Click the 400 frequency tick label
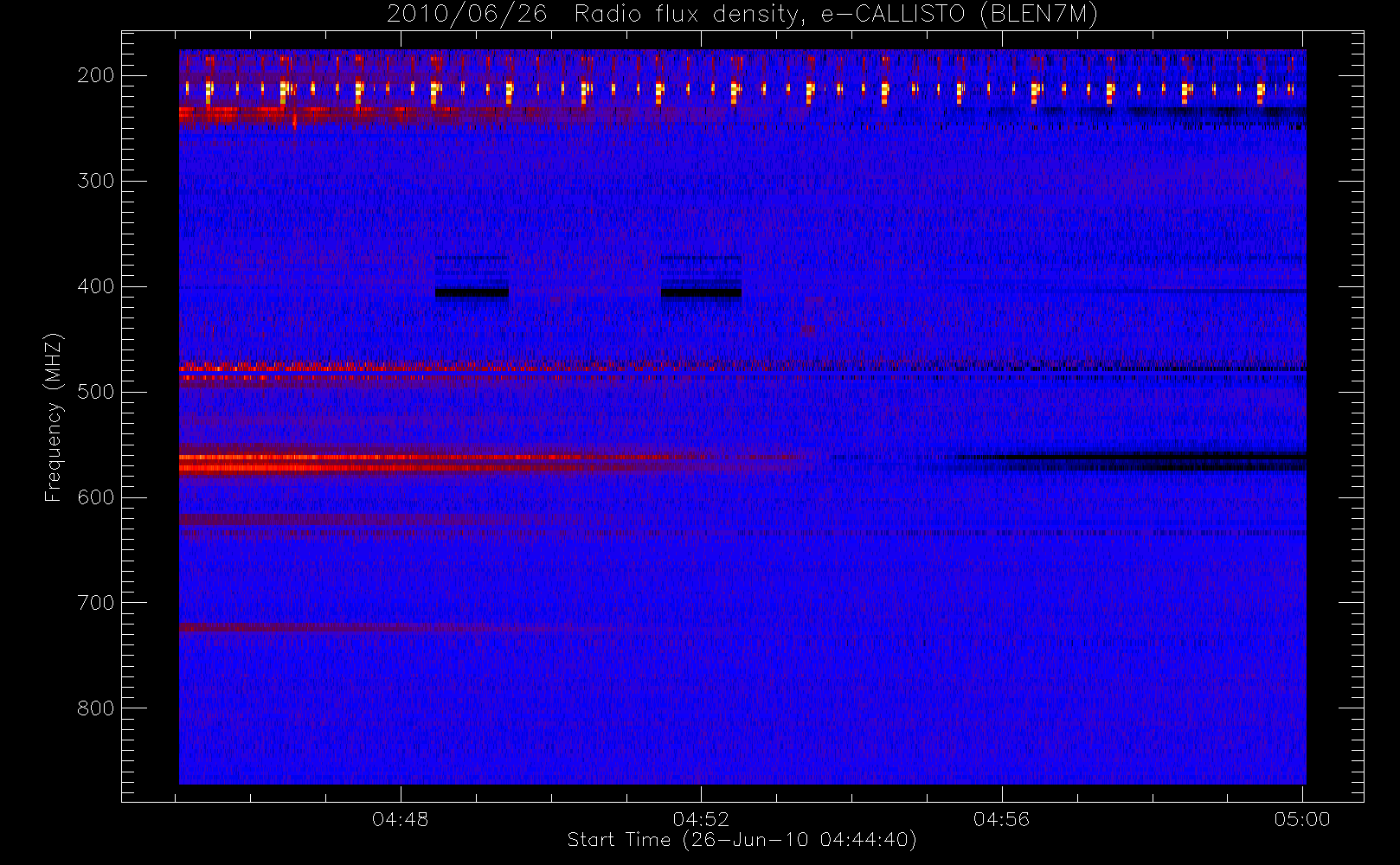 95,286
